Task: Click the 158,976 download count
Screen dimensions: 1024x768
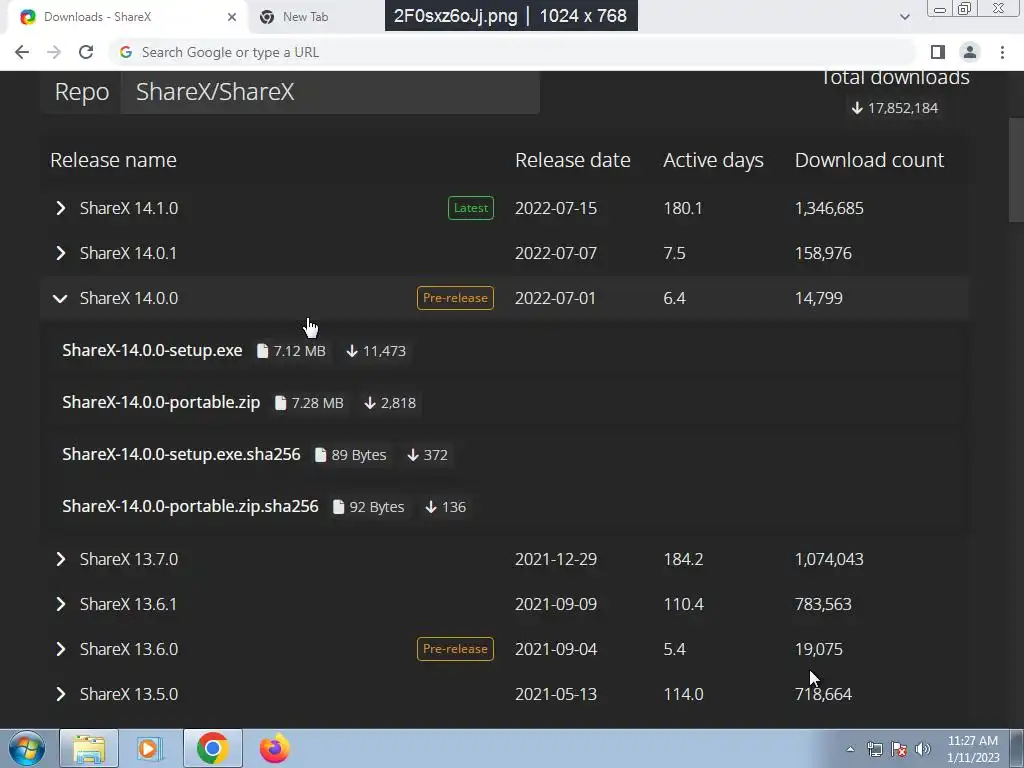Action: point(824,253)
